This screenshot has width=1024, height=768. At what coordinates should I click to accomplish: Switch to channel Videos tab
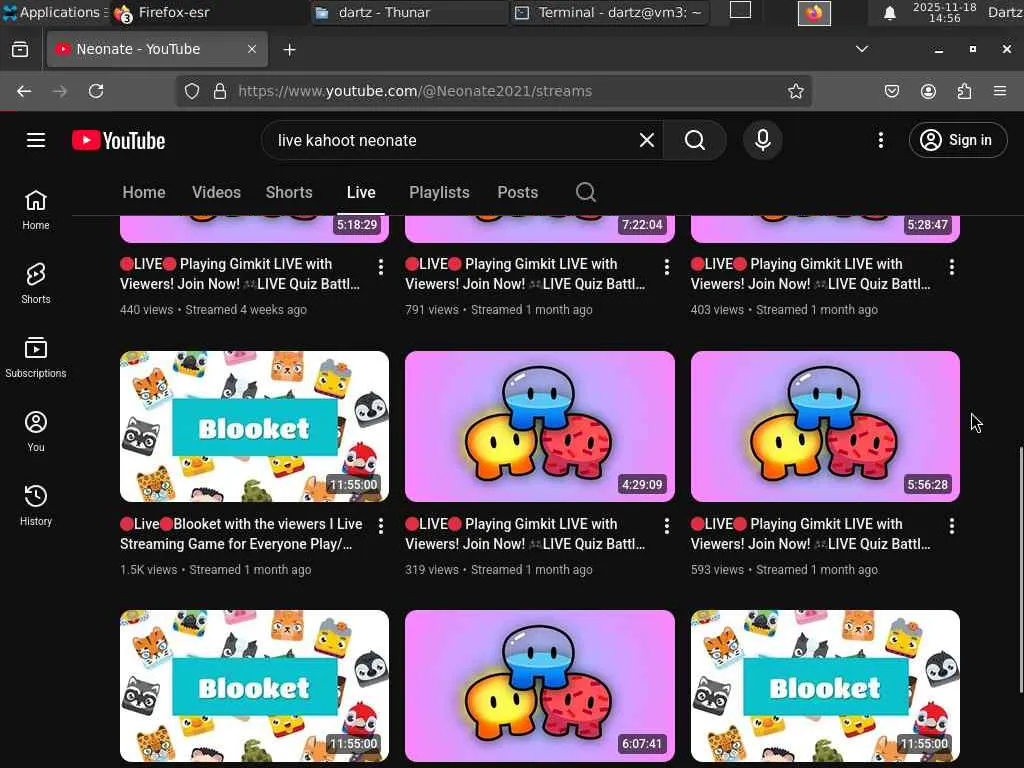(216, 192)
